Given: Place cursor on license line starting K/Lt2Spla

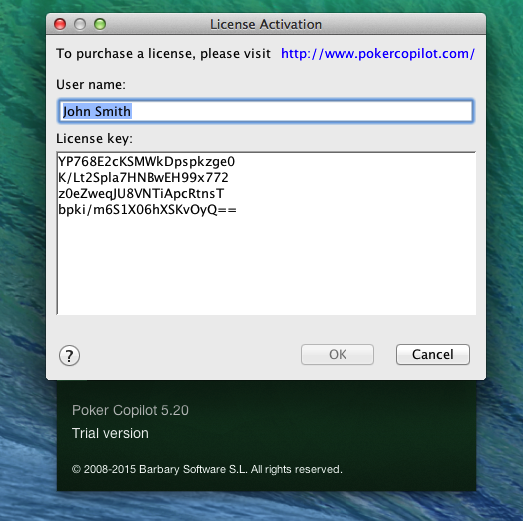Looking at the screenshot, I should (143, 177).
